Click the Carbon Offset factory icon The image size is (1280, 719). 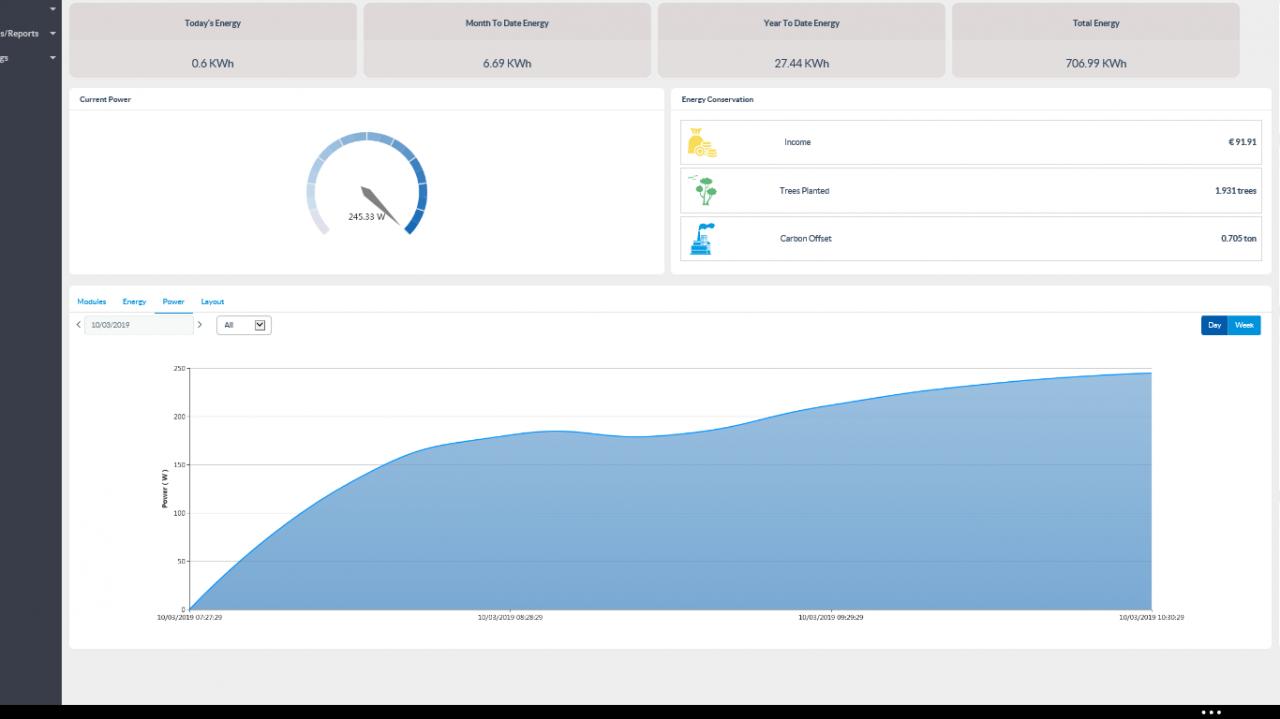[x=702, y=239]
